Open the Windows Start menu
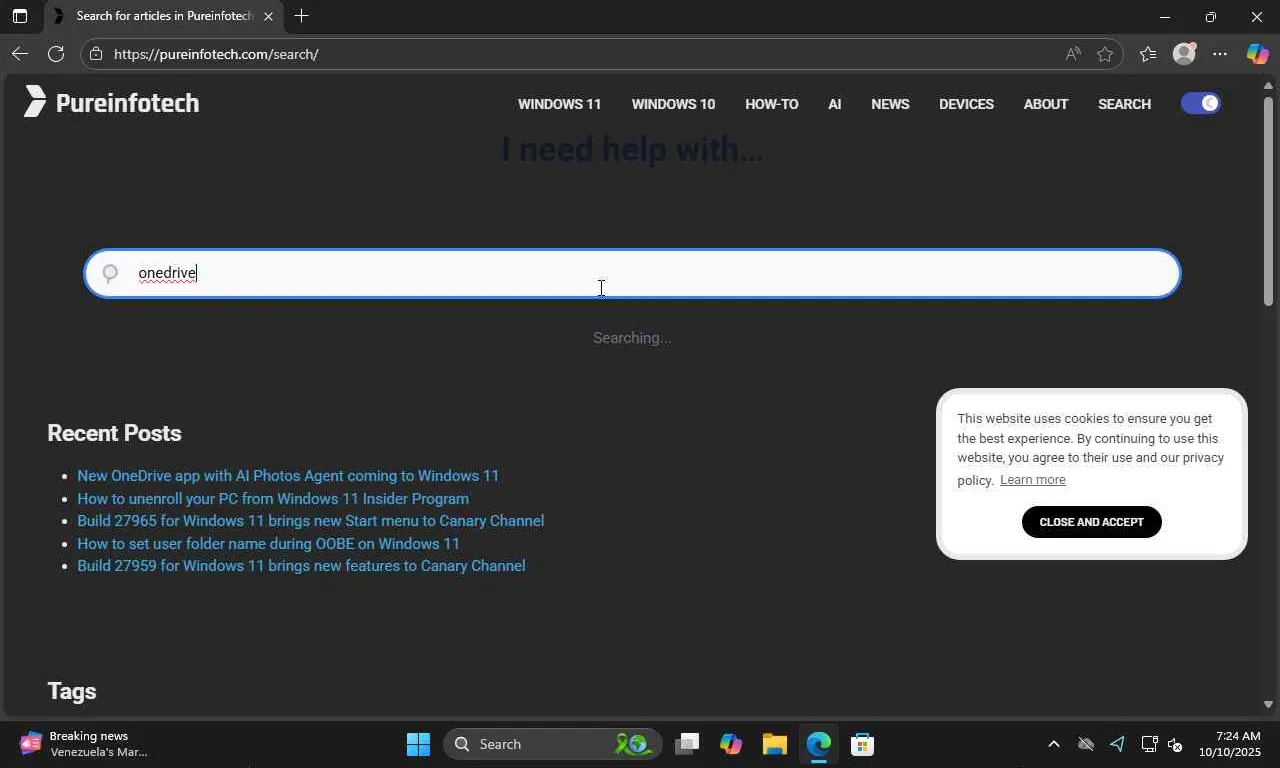 [x=418, y=744]
